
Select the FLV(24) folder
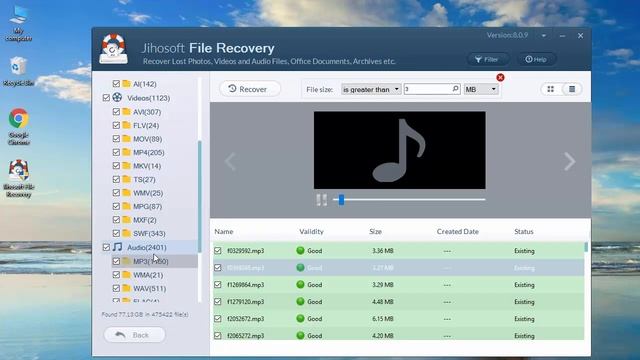[x=146, y=126]
